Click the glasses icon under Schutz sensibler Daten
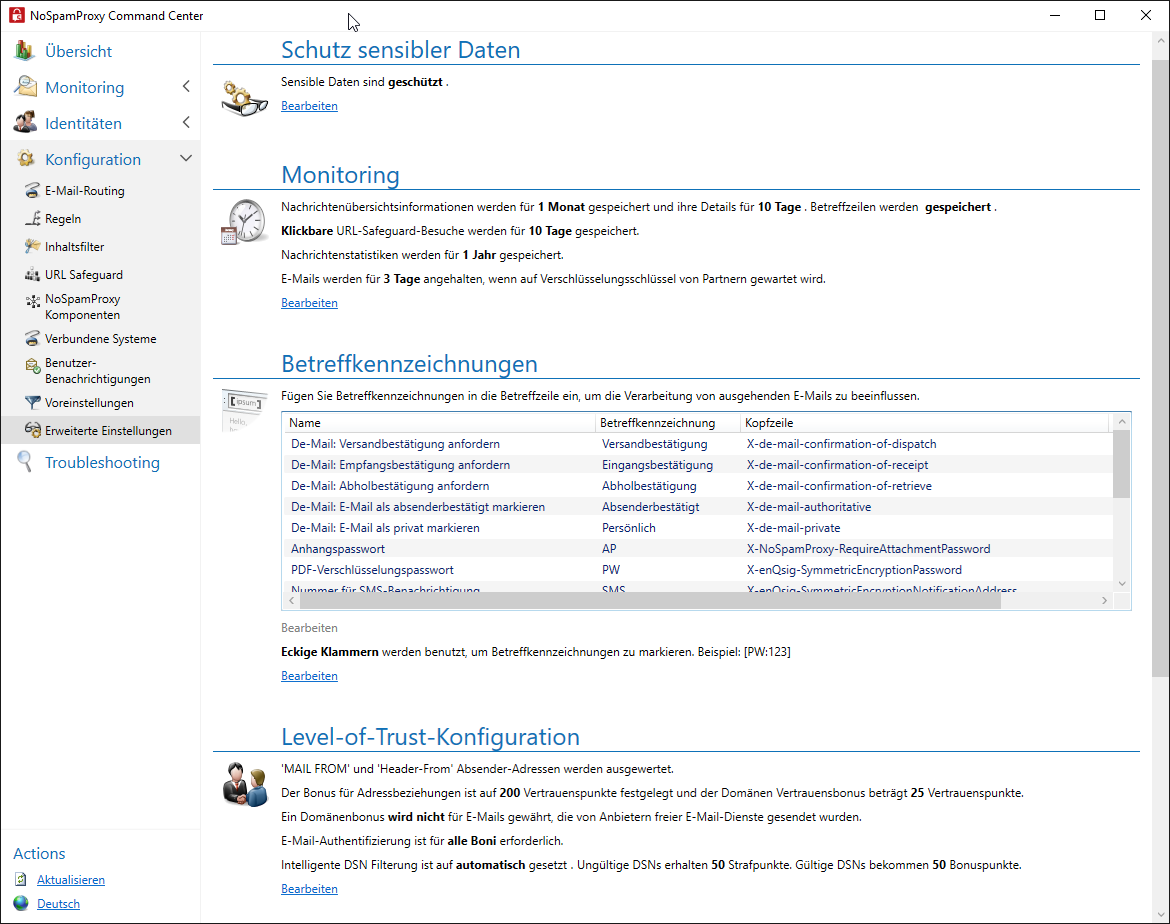Image resolution: width=1170 pixels, height=924 pixels. click(x=245, y=99)
